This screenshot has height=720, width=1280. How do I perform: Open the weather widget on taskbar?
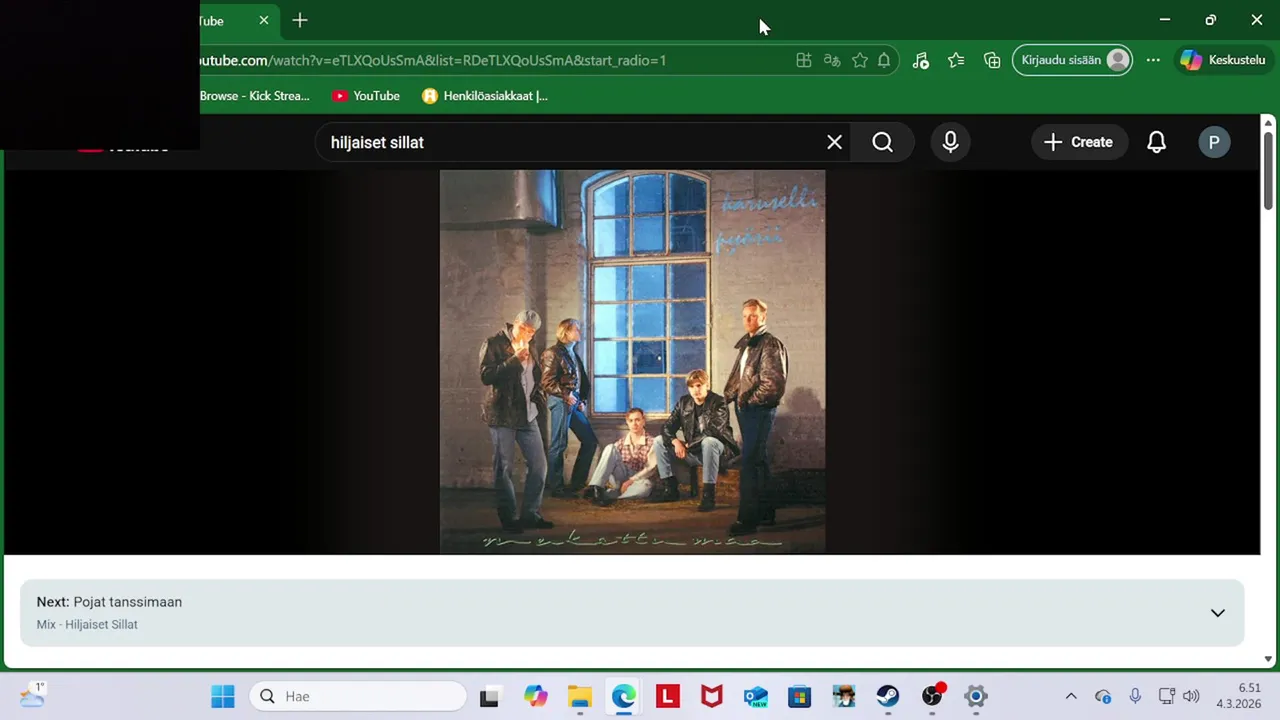coord(32,696)
